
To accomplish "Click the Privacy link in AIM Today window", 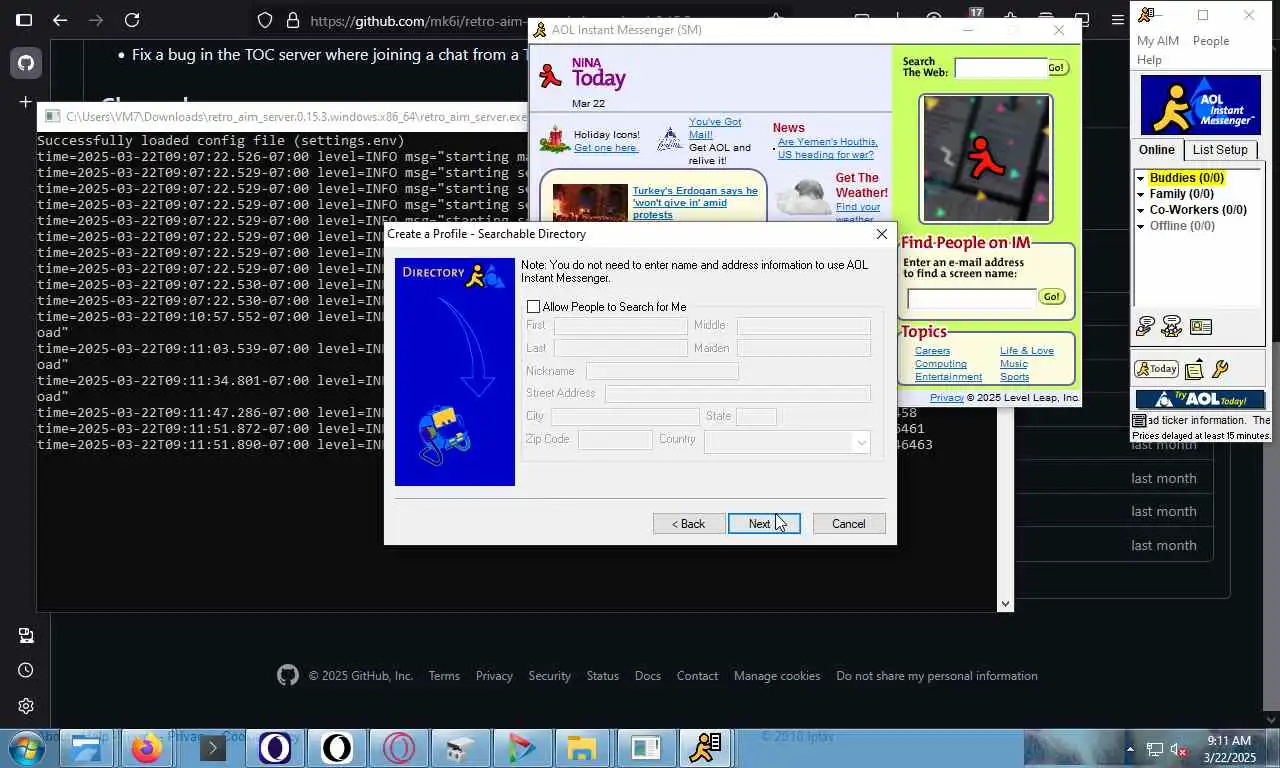I will [947, 398].
